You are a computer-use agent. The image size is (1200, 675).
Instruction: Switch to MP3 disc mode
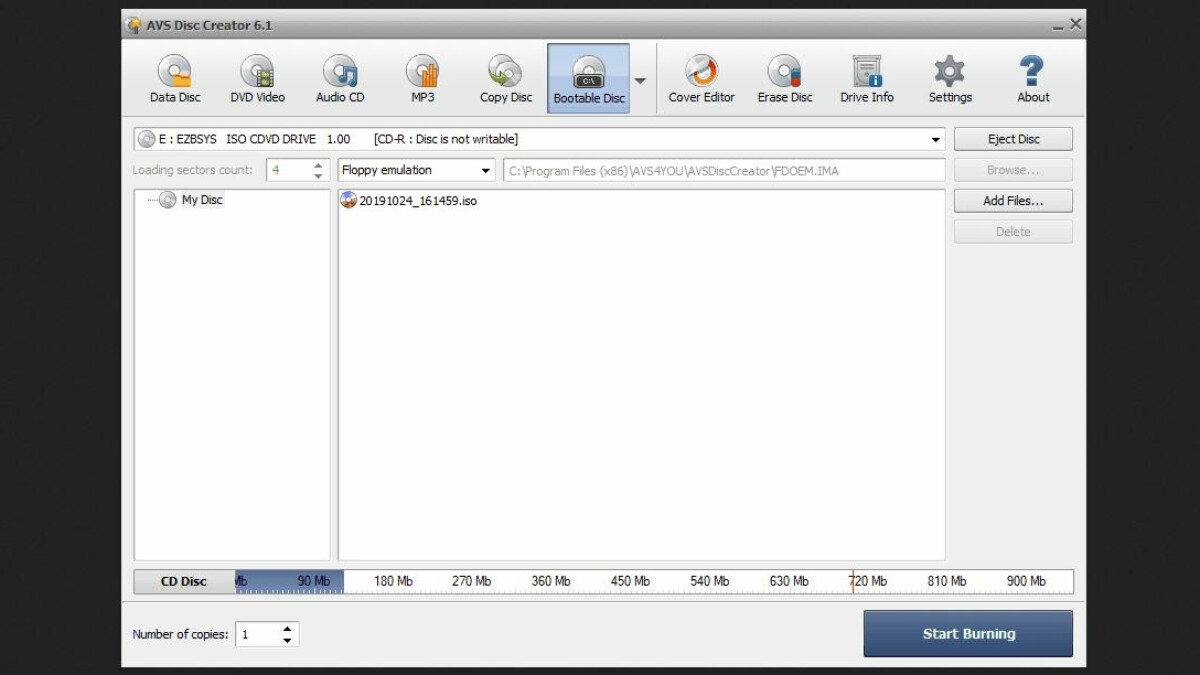[422, 79]
